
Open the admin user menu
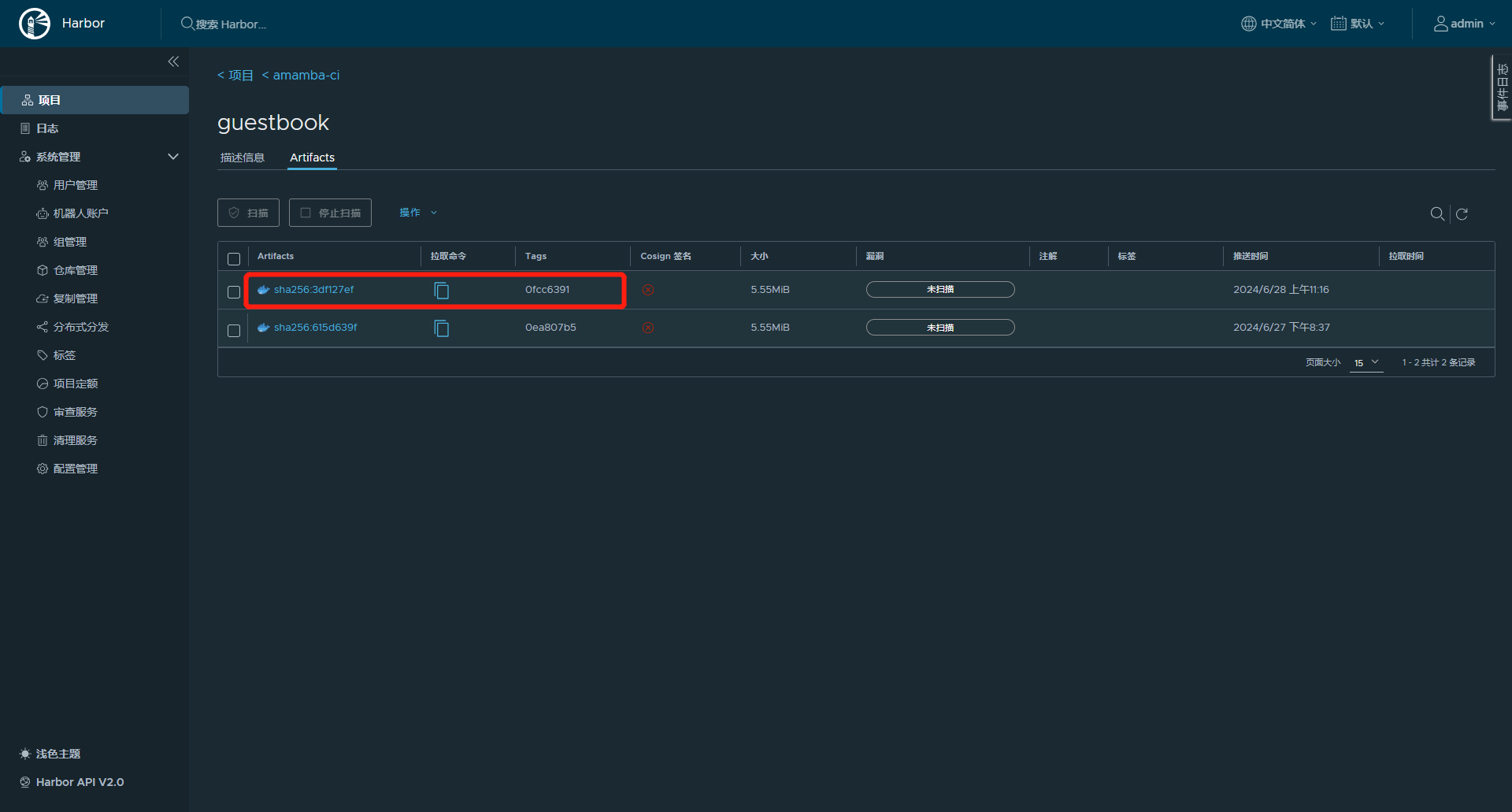coord(1464,24)
